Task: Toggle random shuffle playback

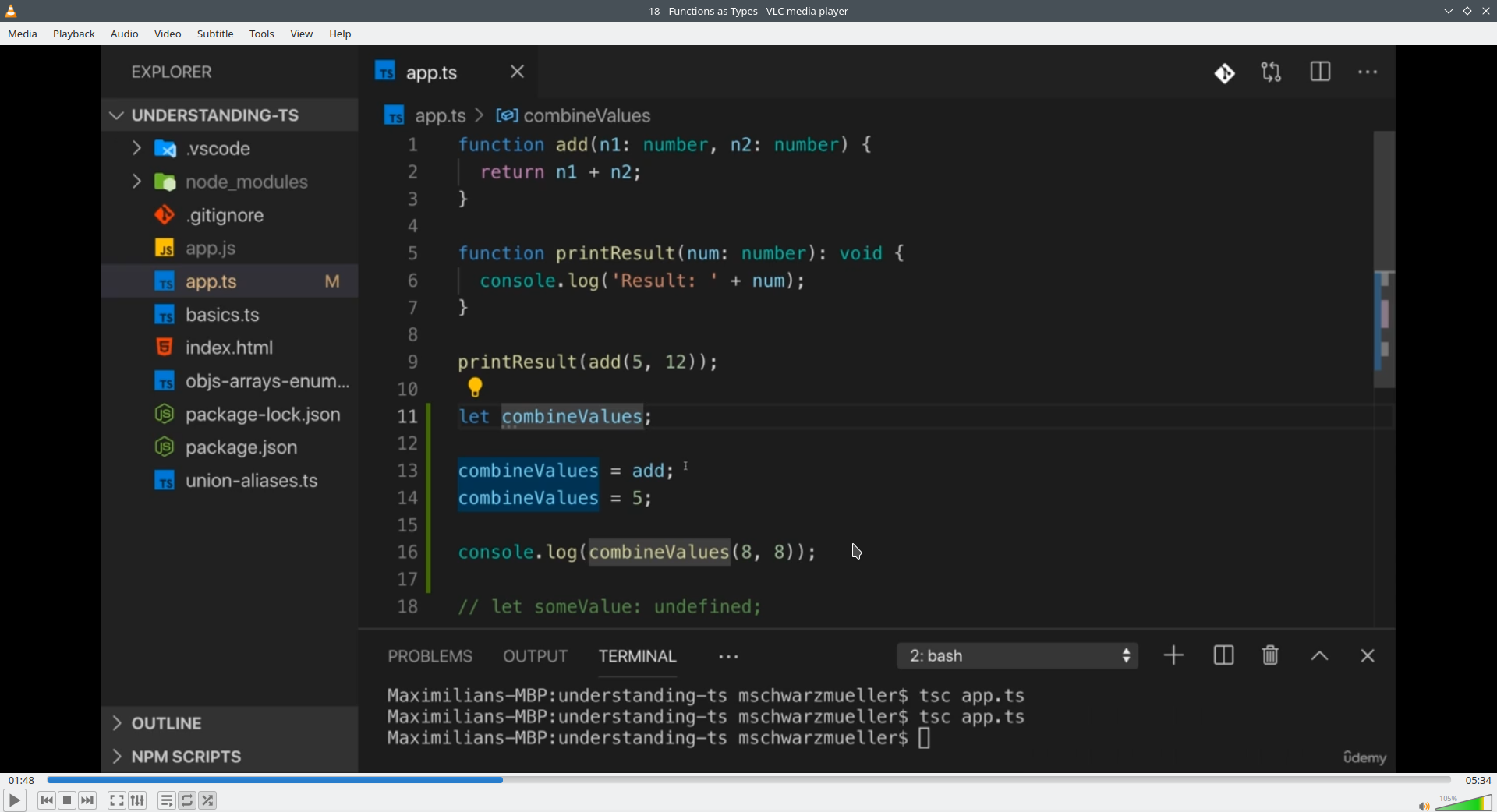Action: click(x=208, y=800)
